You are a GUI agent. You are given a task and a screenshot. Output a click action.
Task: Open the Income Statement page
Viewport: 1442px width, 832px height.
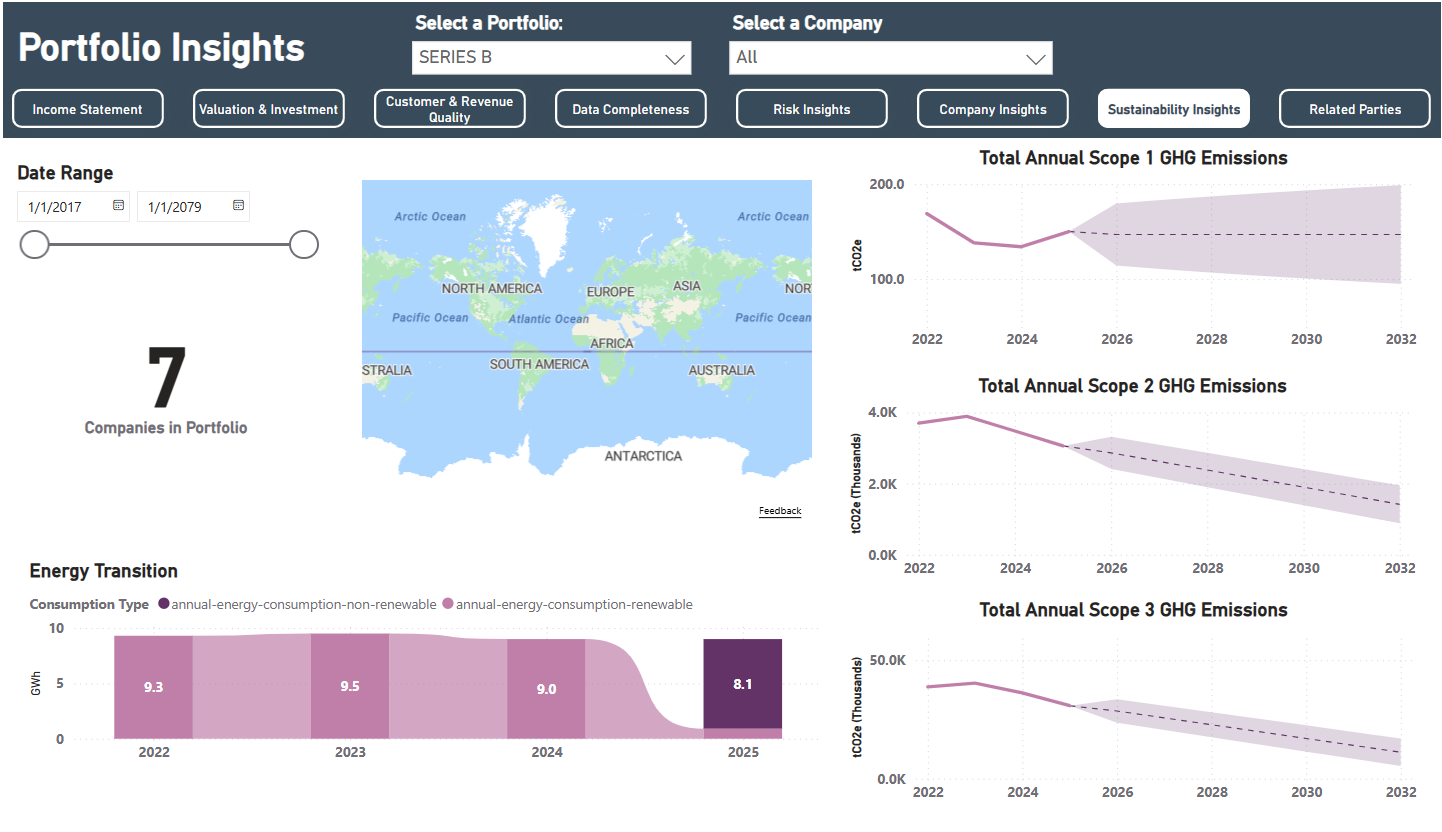tap(88, 109)
